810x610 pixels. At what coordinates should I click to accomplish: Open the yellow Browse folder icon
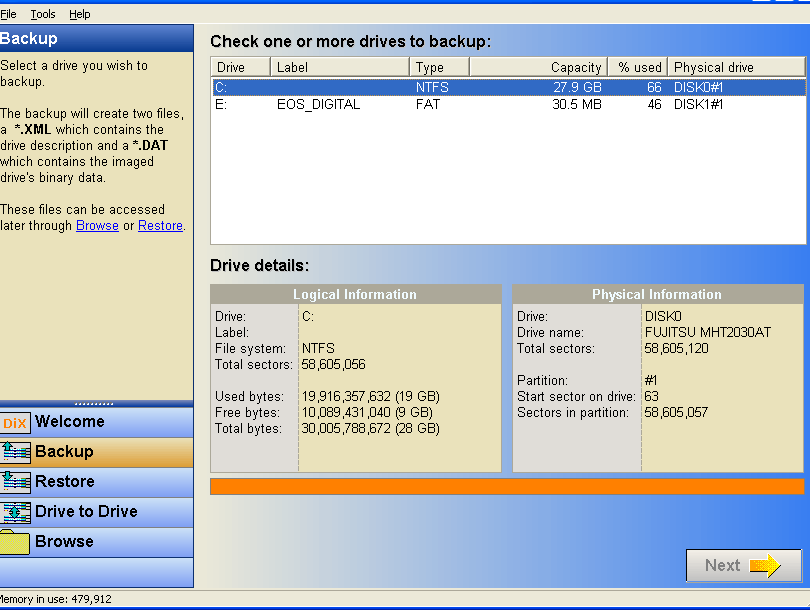(x=17, y=540)
